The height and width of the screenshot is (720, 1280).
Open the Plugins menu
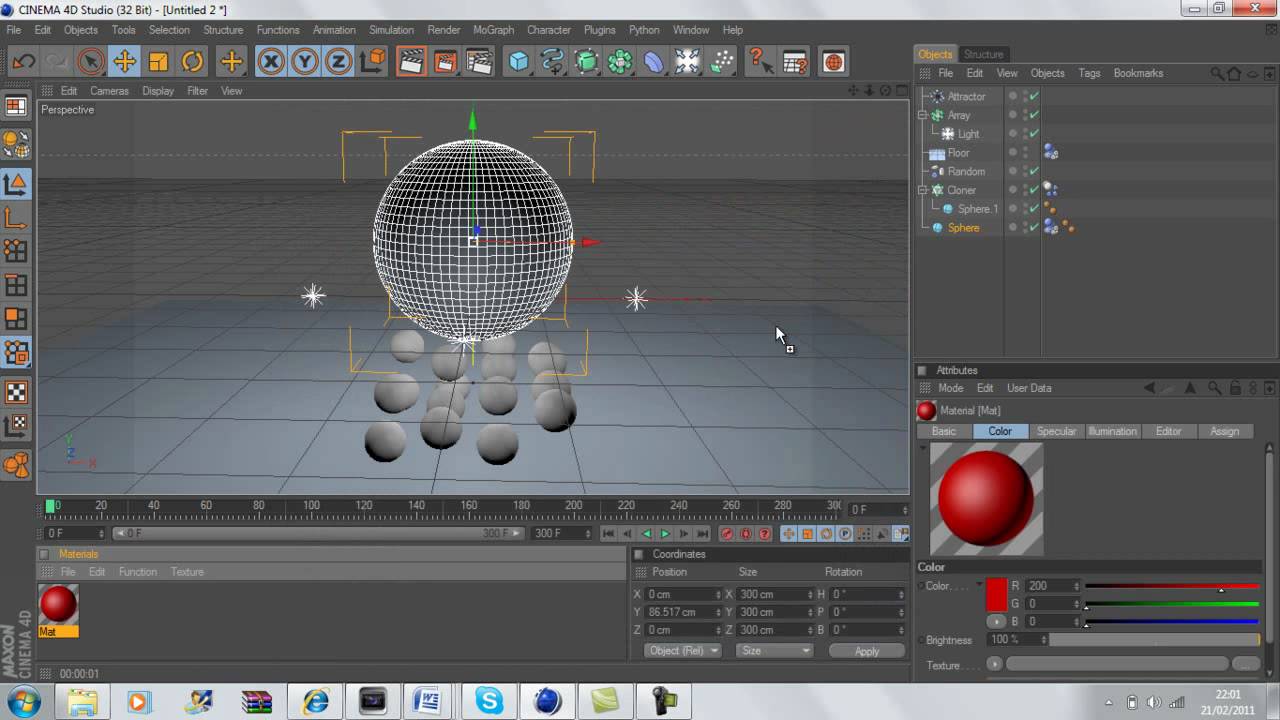click(600, 30)
